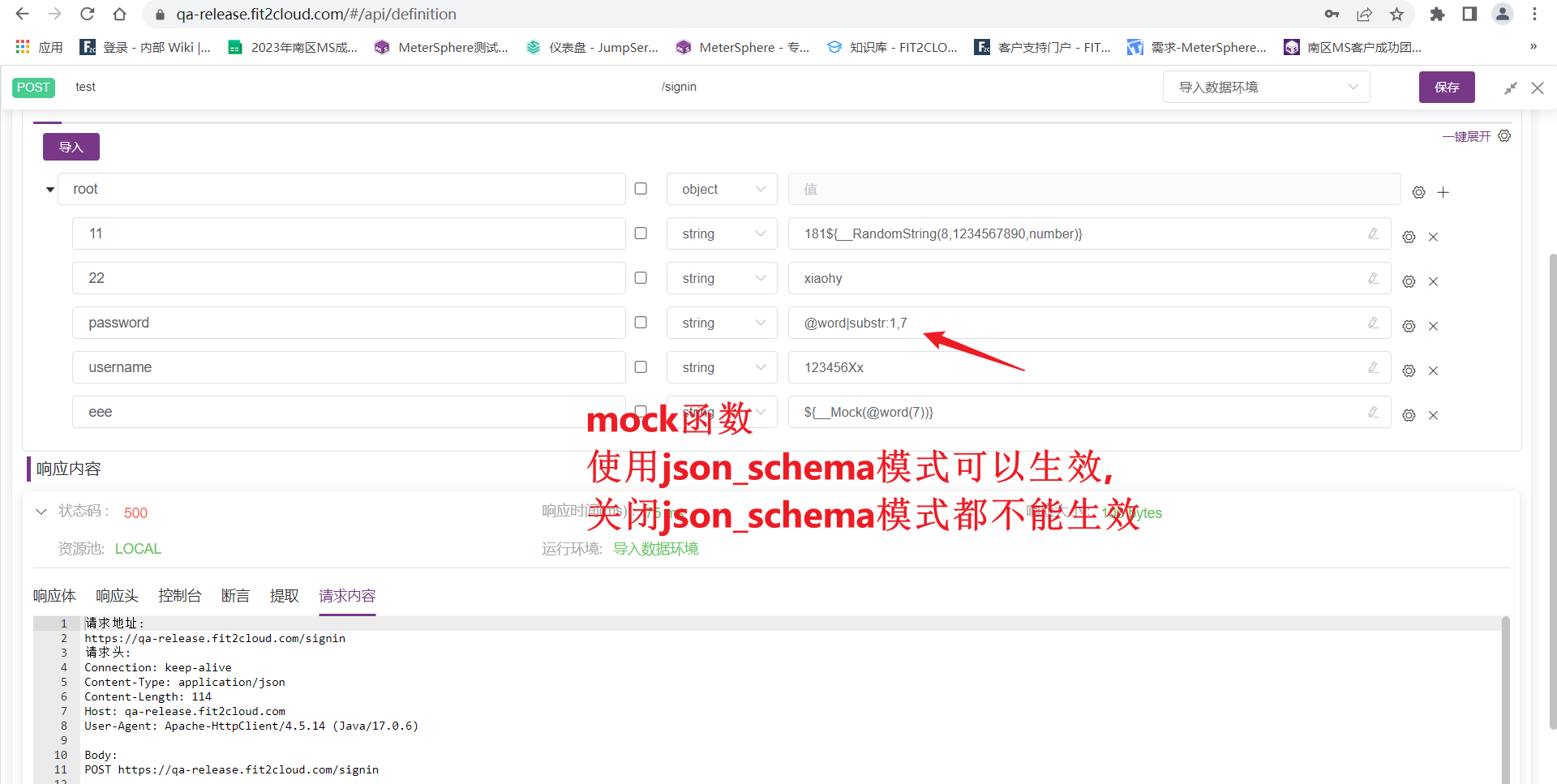
Task: Click the fullscreen expand icon near 保存
Action: pos(1511,88)
